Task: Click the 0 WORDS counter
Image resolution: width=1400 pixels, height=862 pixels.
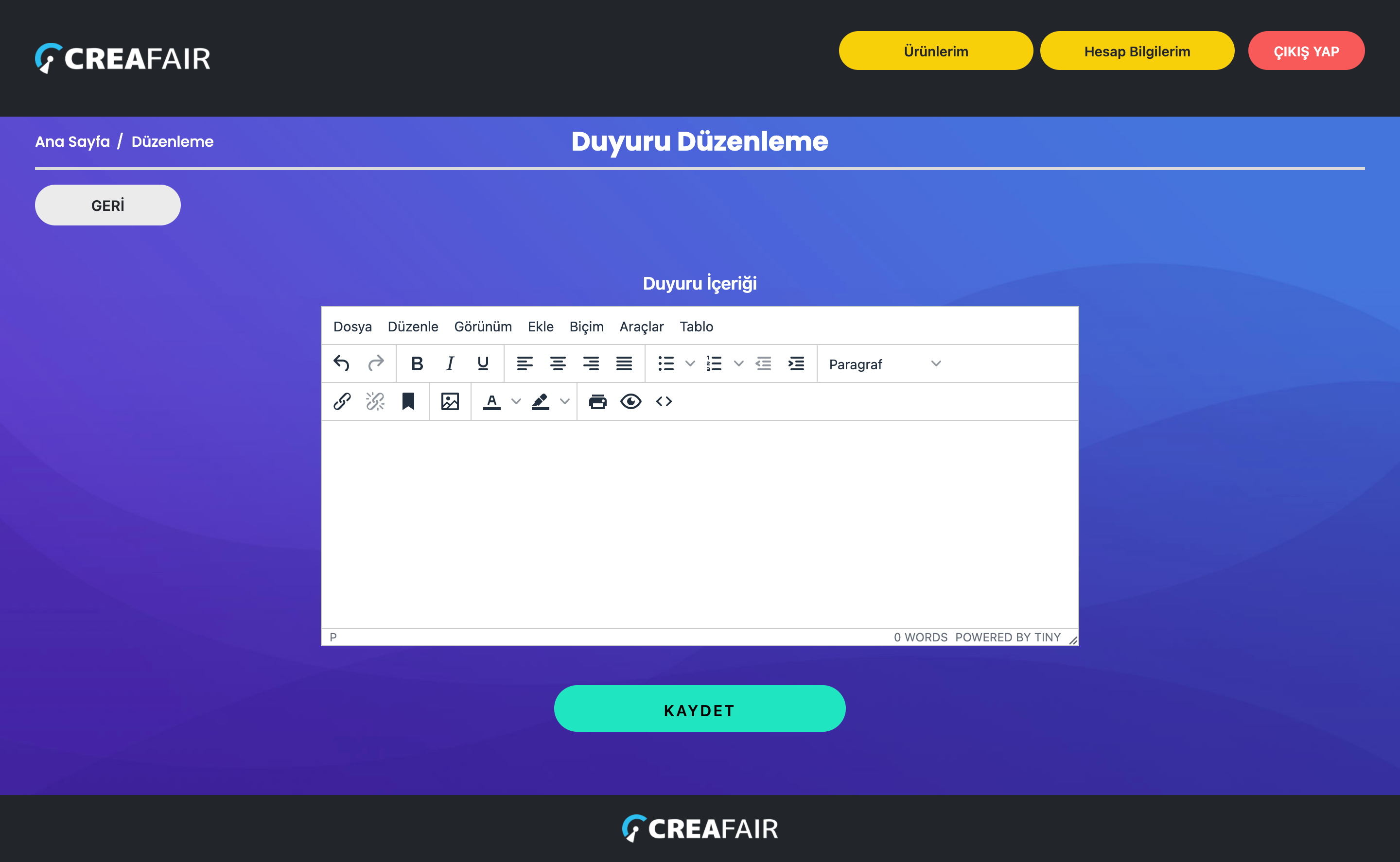Action: coord(920,638)
